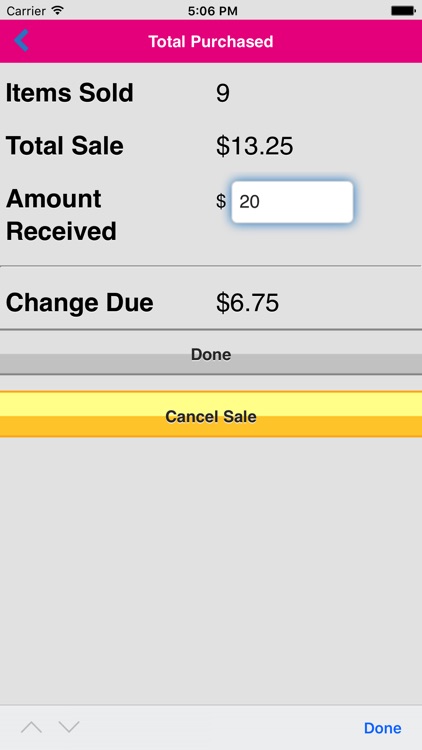Tap the Carrier text in status bar
This screenshot has height=750, width=422.
pos(26,11)
